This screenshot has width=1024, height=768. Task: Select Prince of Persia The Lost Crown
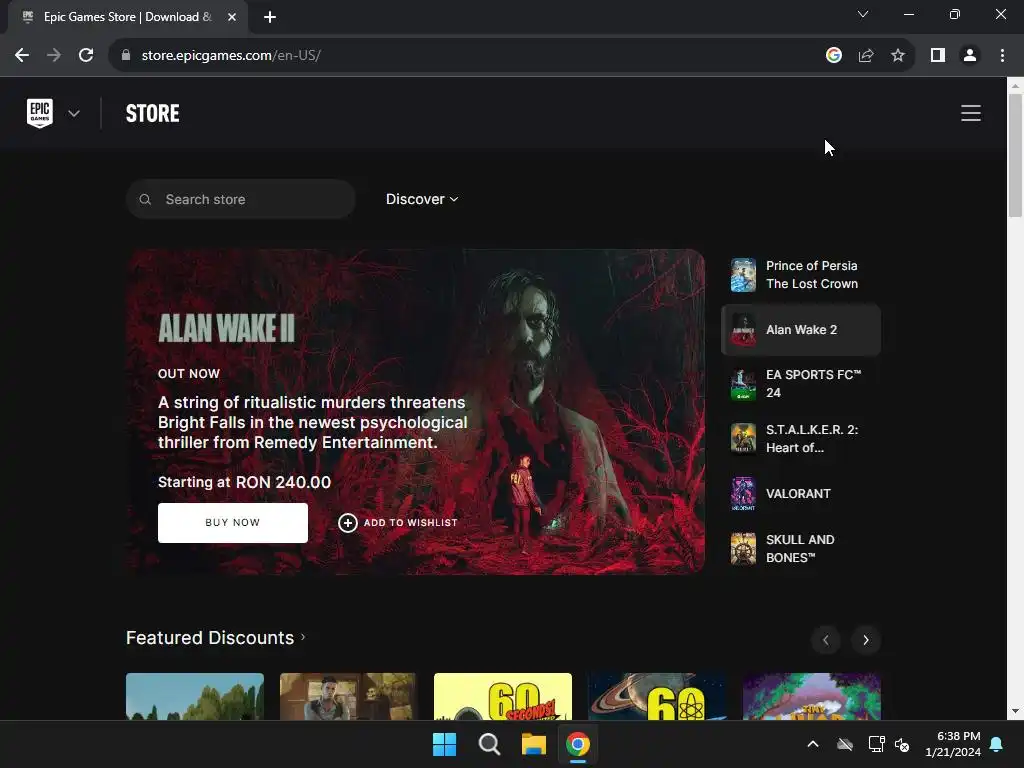click(801, 275)
